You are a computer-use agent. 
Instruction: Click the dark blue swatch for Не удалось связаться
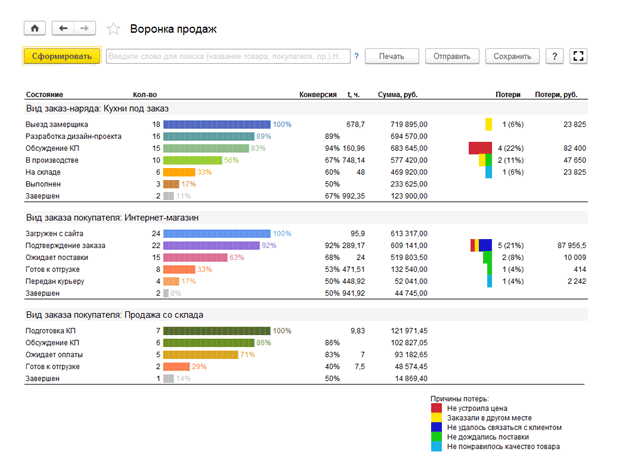439,428
